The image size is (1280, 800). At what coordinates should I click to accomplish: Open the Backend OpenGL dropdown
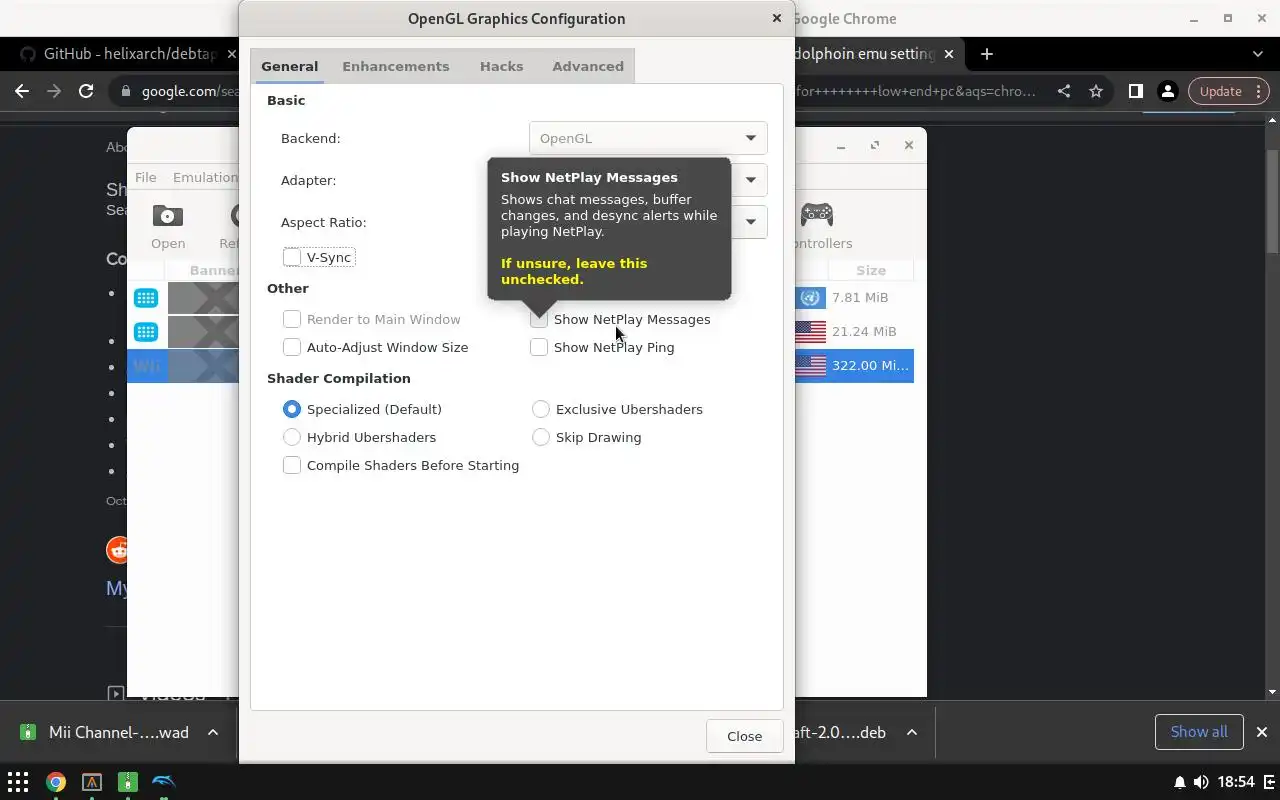648,138
